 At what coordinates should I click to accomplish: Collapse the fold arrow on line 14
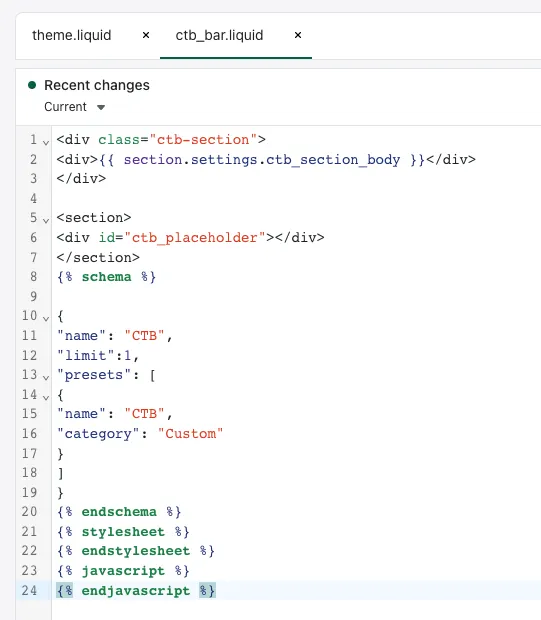tap(46, 397)
